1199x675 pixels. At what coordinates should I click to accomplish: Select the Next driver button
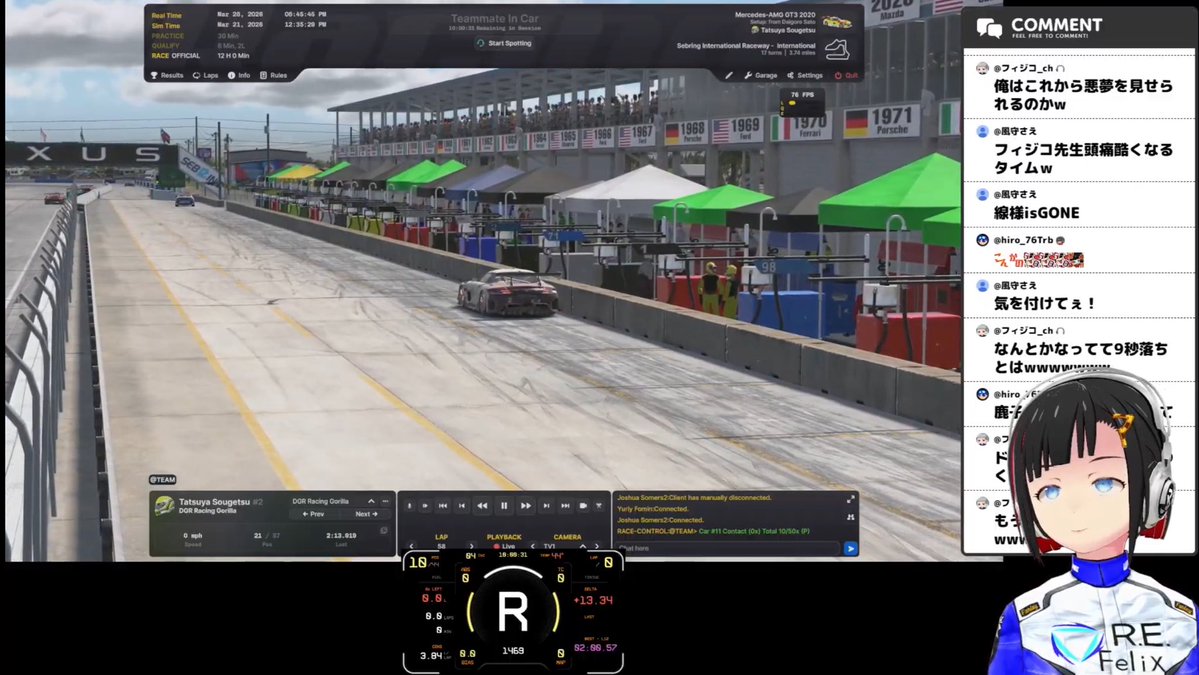[x=366, y=514]
